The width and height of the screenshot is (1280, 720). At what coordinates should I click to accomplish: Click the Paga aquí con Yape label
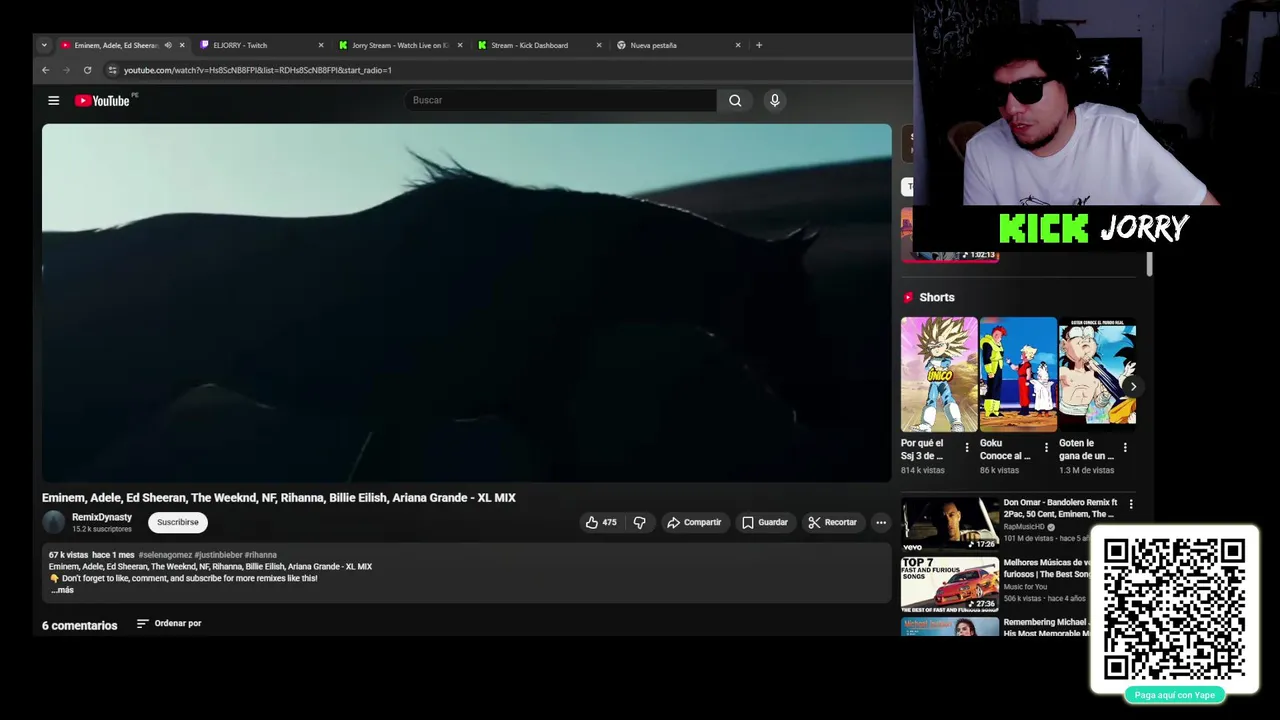coord(1175,695)
